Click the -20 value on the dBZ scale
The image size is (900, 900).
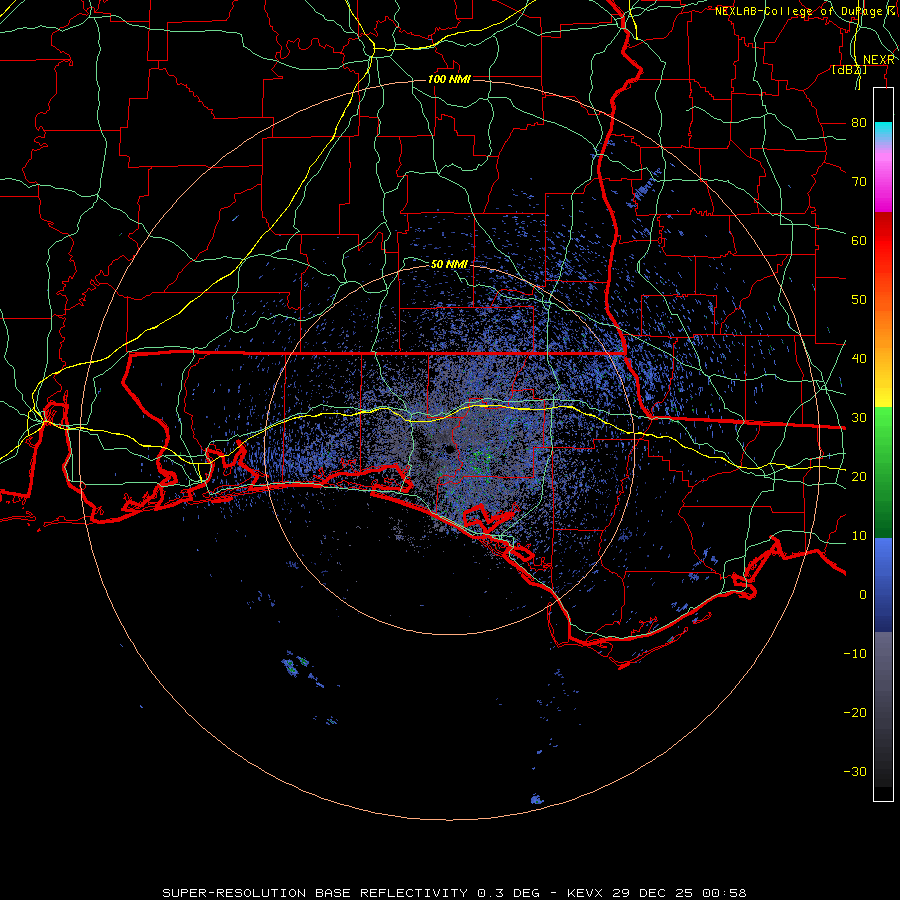tap(855, 713)
